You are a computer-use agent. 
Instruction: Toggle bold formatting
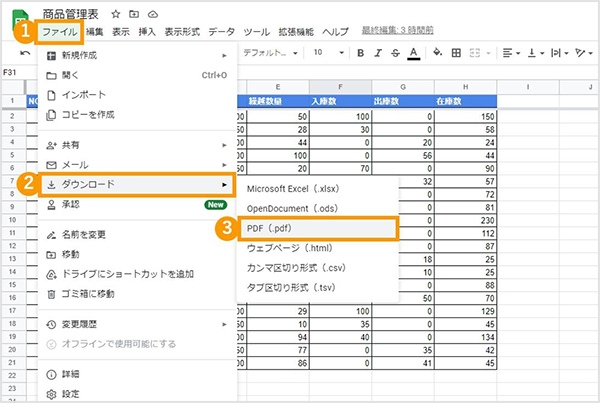pyautogui.click(x=360, y=53)
